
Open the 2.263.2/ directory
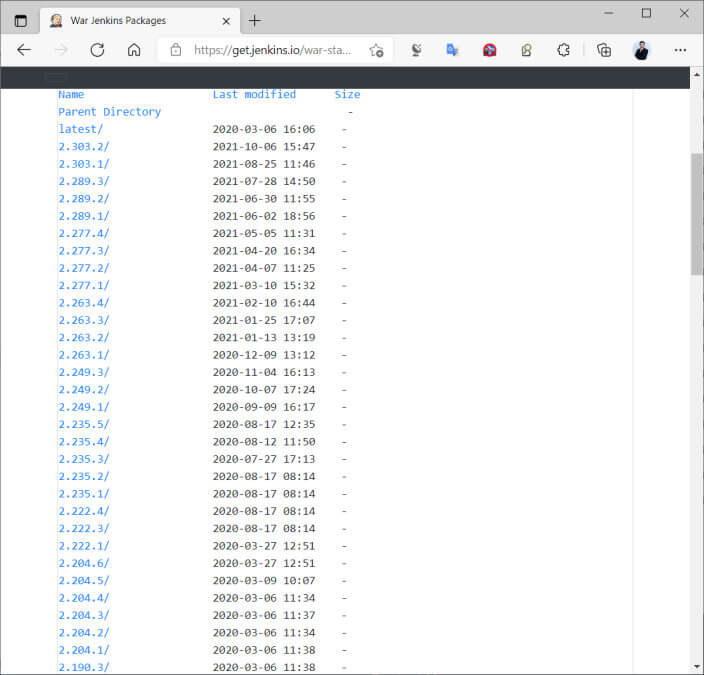click(x=84, y=338)
